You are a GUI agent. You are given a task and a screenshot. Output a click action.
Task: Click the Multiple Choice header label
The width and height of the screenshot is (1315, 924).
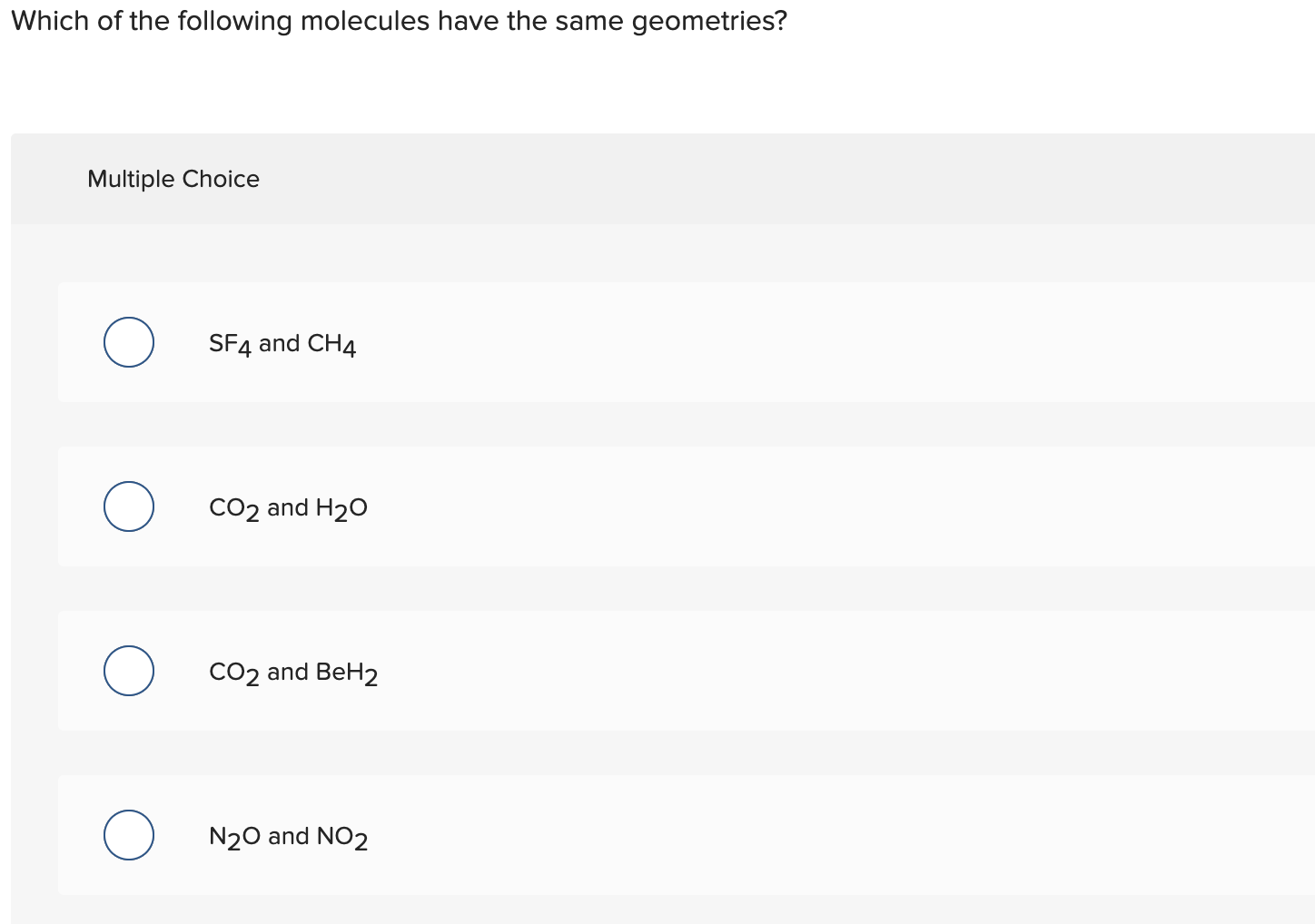tap(173, 179)
